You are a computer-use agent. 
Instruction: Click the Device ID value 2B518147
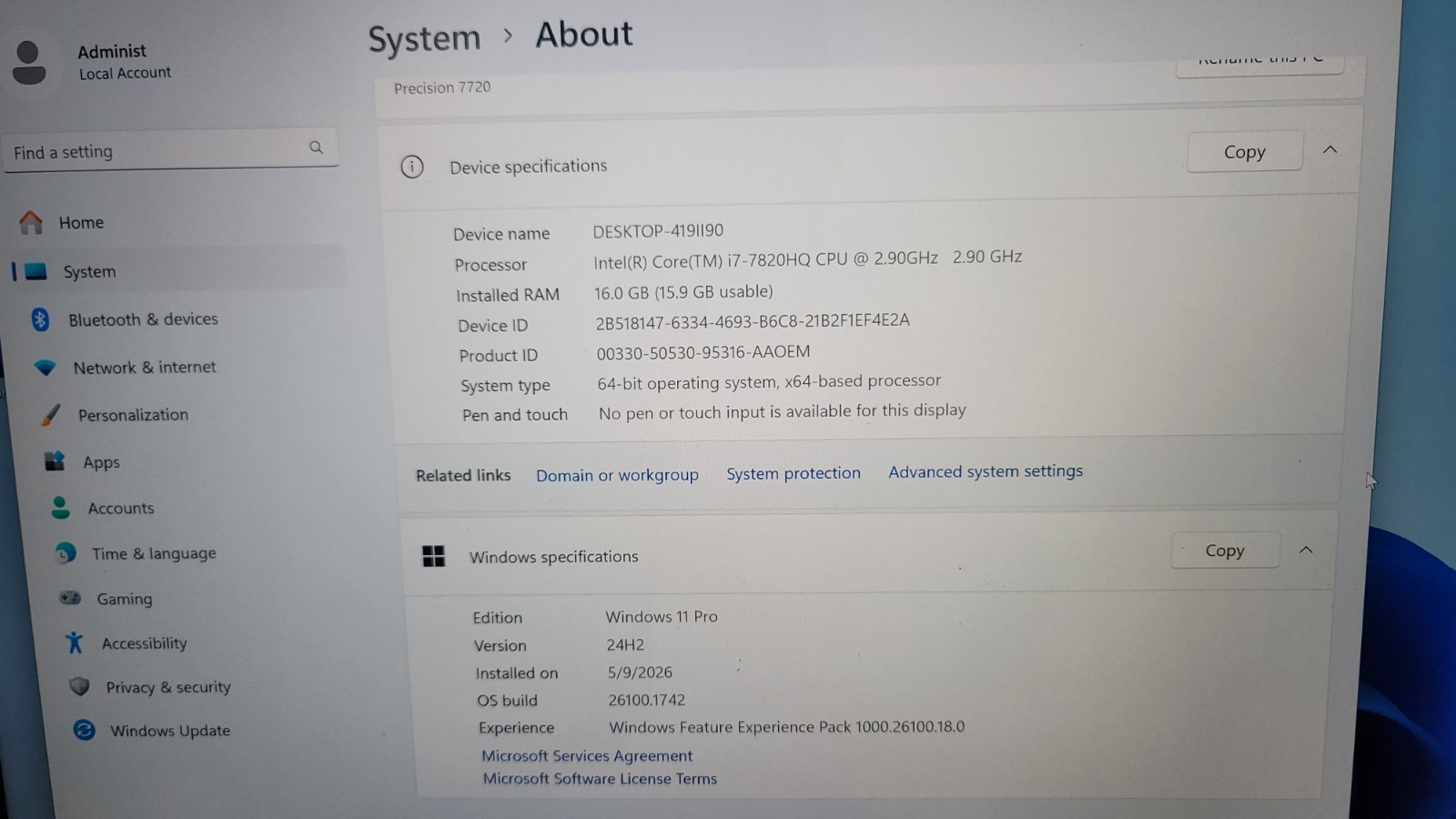(x=753, y=321)
